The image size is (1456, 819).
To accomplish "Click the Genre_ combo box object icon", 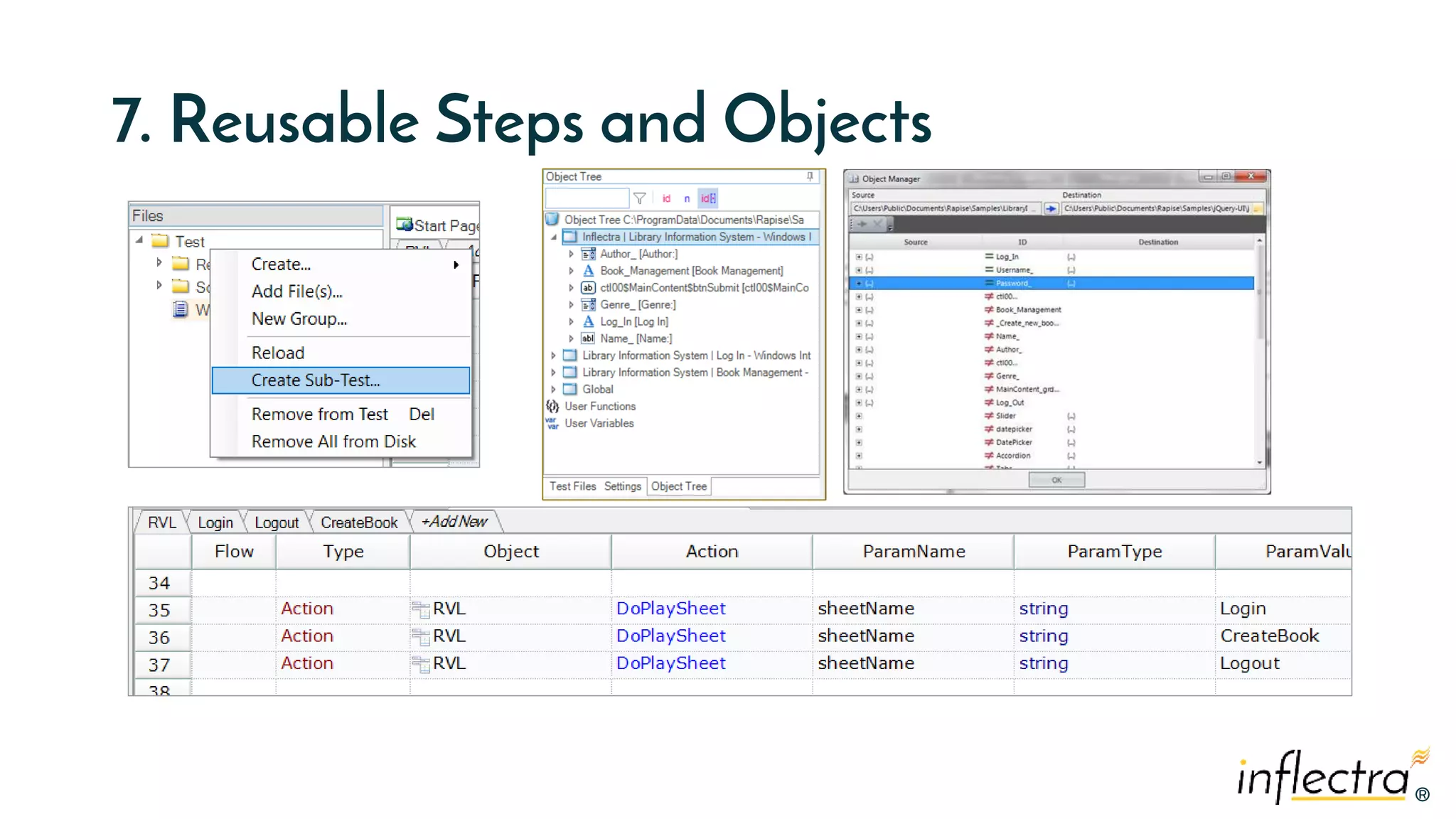I will (589, 305).
